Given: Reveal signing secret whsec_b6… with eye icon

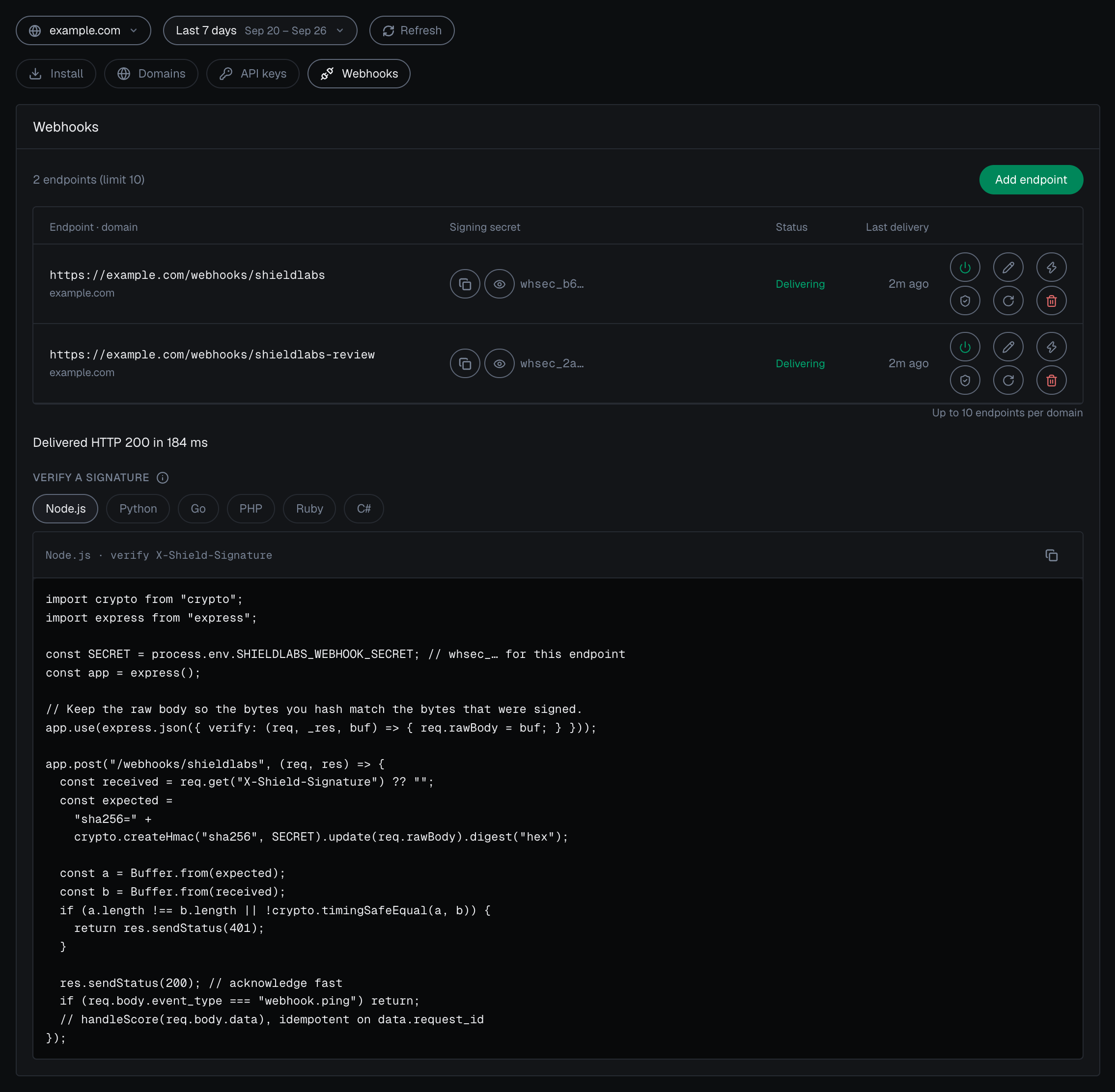Looking at the screenshot, I should 499,284.
